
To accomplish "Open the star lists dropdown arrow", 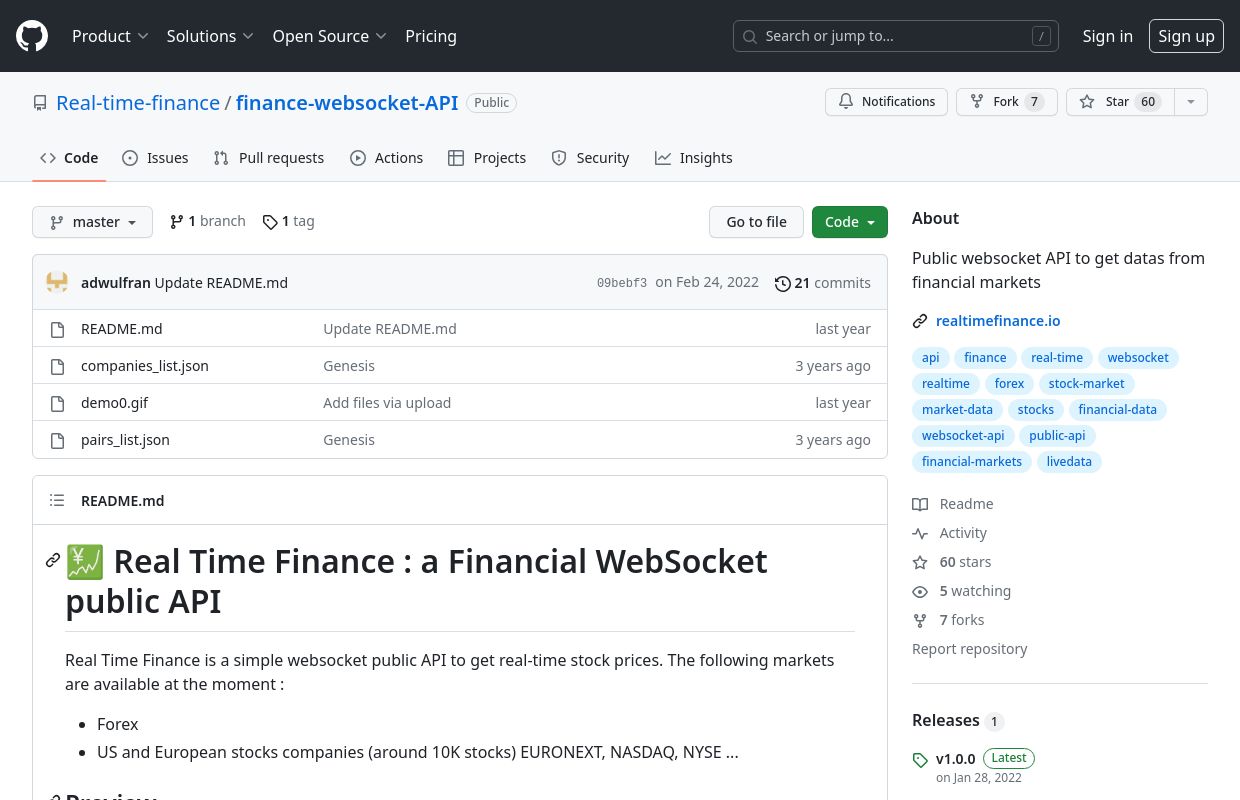I will point(1191,102).
